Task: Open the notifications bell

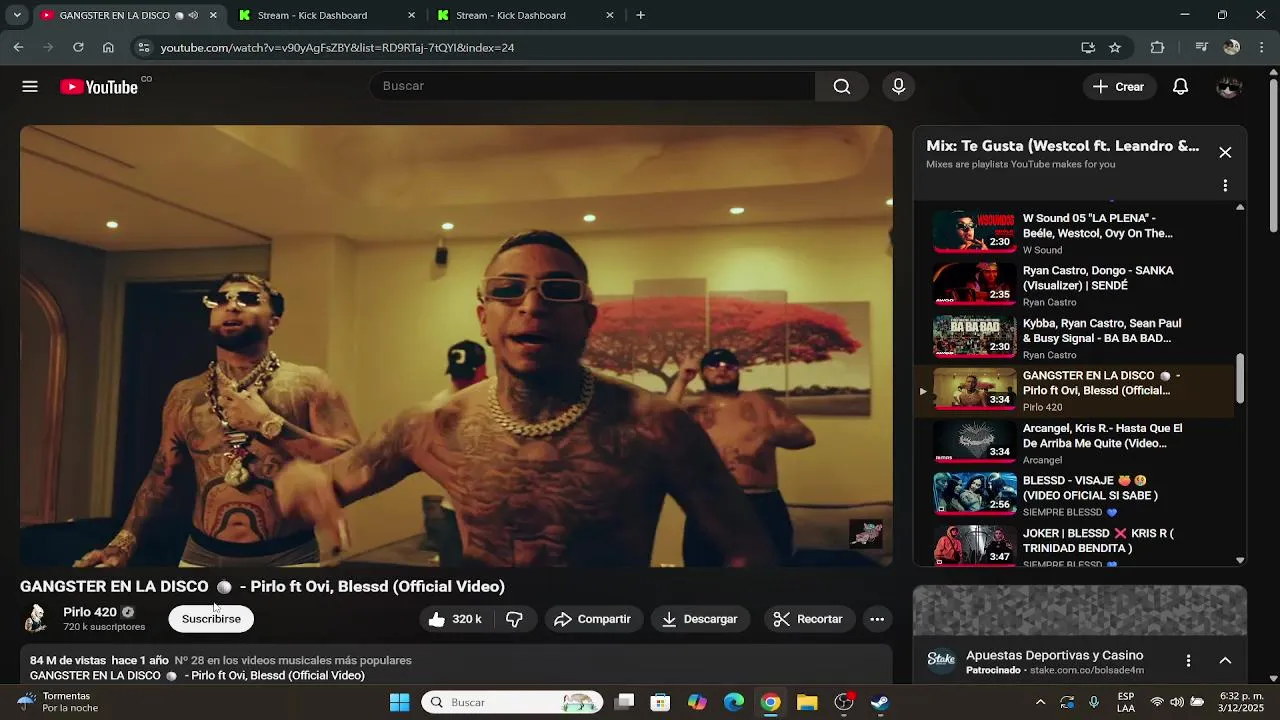Action: [x=1180, y=87]
